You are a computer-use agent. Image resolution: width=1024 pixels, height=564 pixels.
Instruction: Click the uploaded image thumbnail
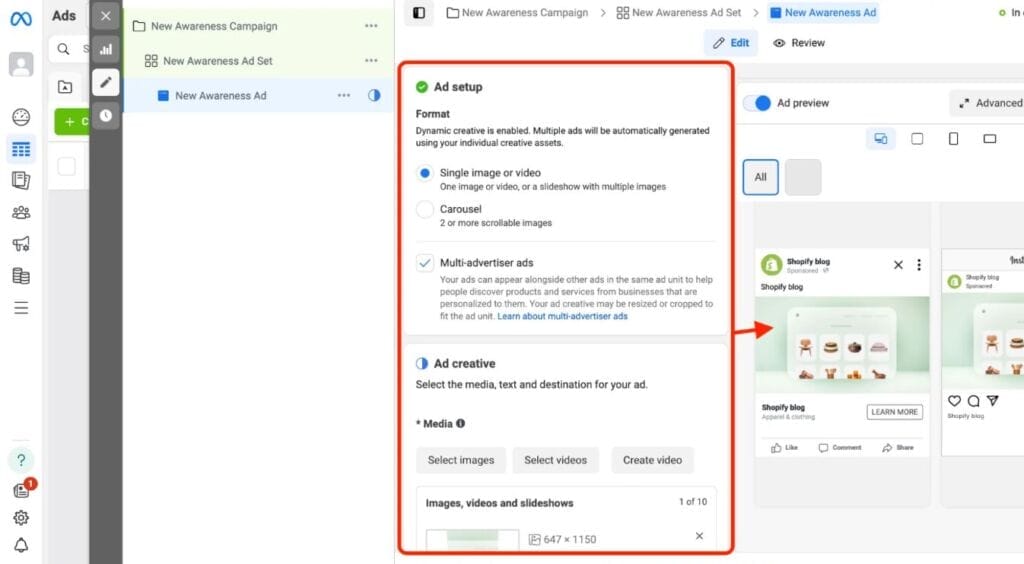(x=473, y=539)
